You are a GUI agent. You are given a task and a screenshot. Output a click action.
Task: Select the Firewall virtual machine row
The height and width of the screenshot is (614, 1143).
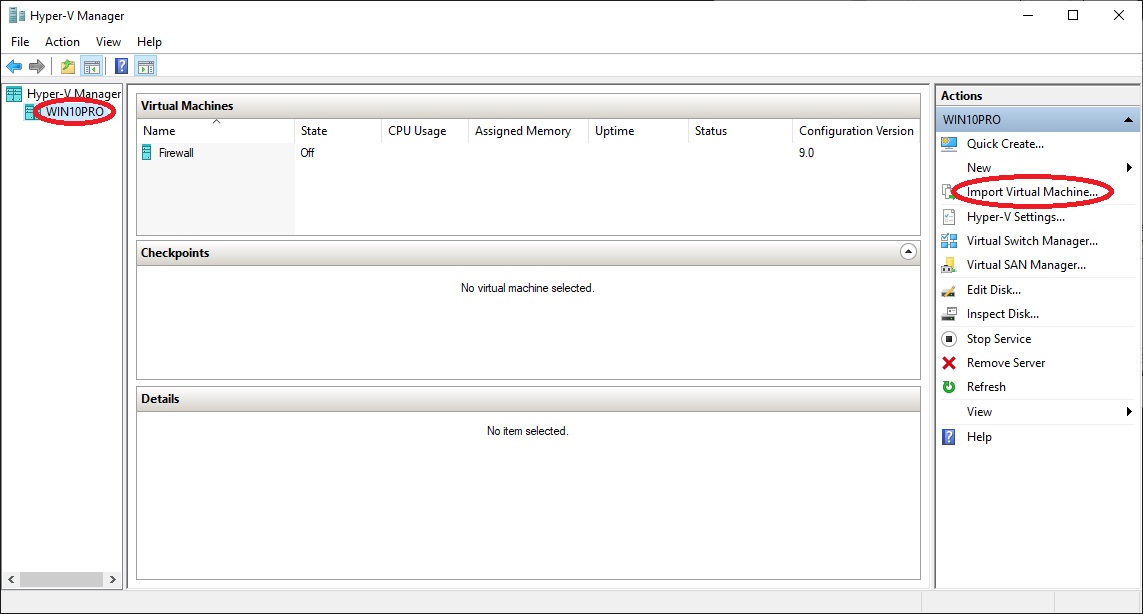click(x=528, y=152)
